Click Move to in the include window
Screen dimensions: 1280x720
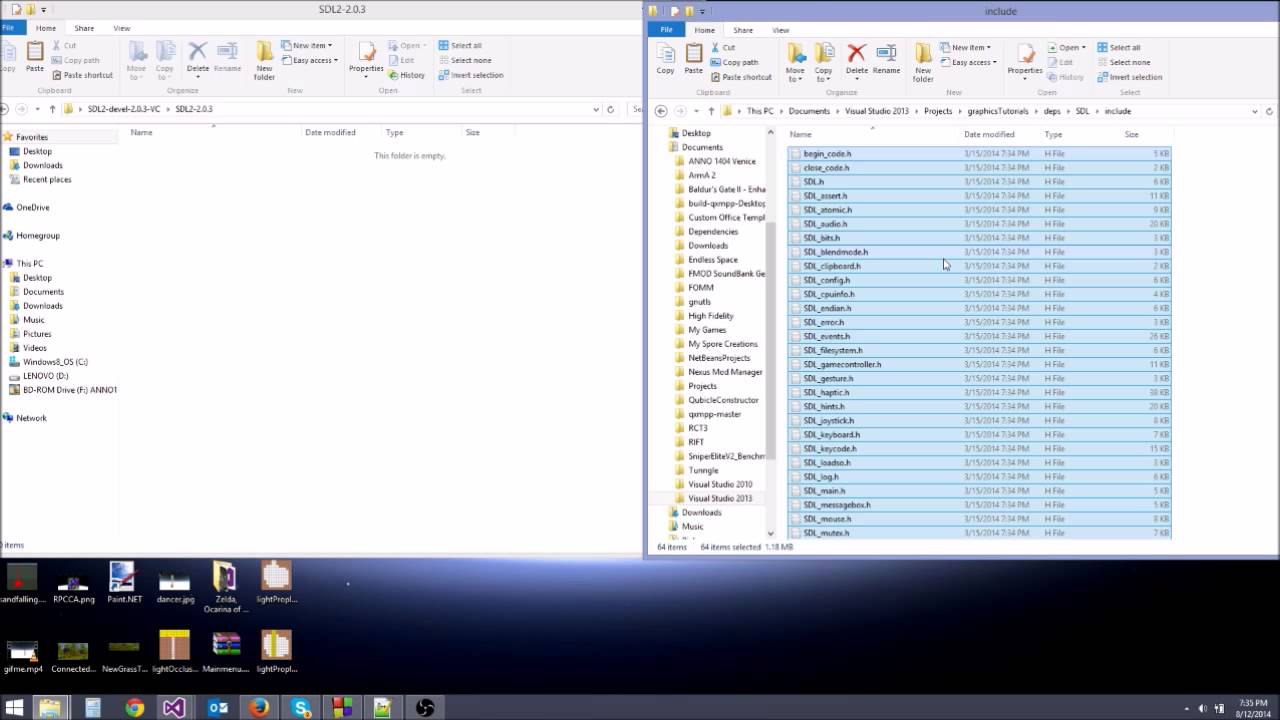796,63
